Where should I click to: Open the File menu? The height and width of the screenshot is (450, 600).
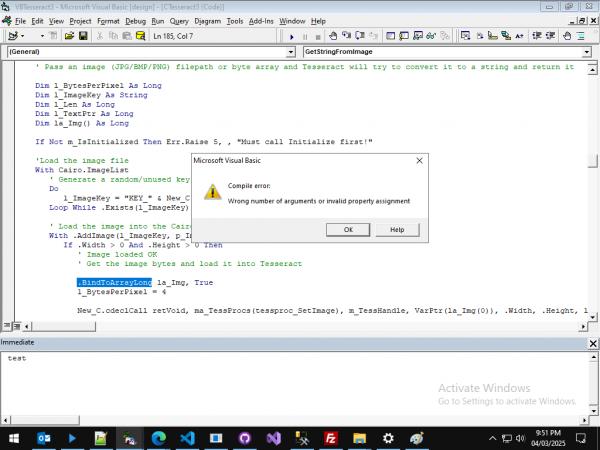20,21
